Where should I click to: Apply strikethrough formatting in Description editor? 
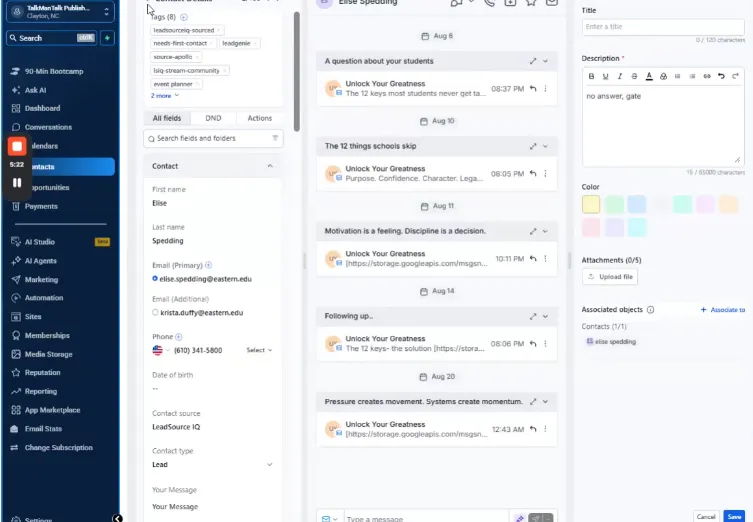tap(634, 76)
